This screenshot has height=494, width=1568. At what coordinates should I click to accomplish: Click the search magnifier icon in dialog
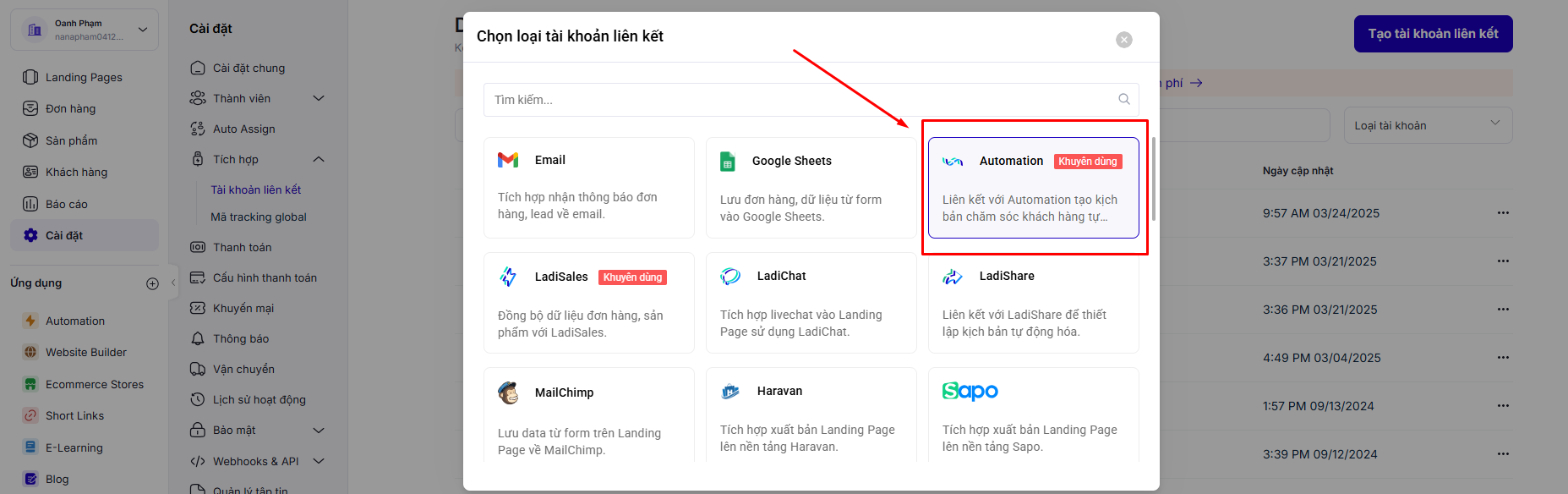click(1123, 99)
